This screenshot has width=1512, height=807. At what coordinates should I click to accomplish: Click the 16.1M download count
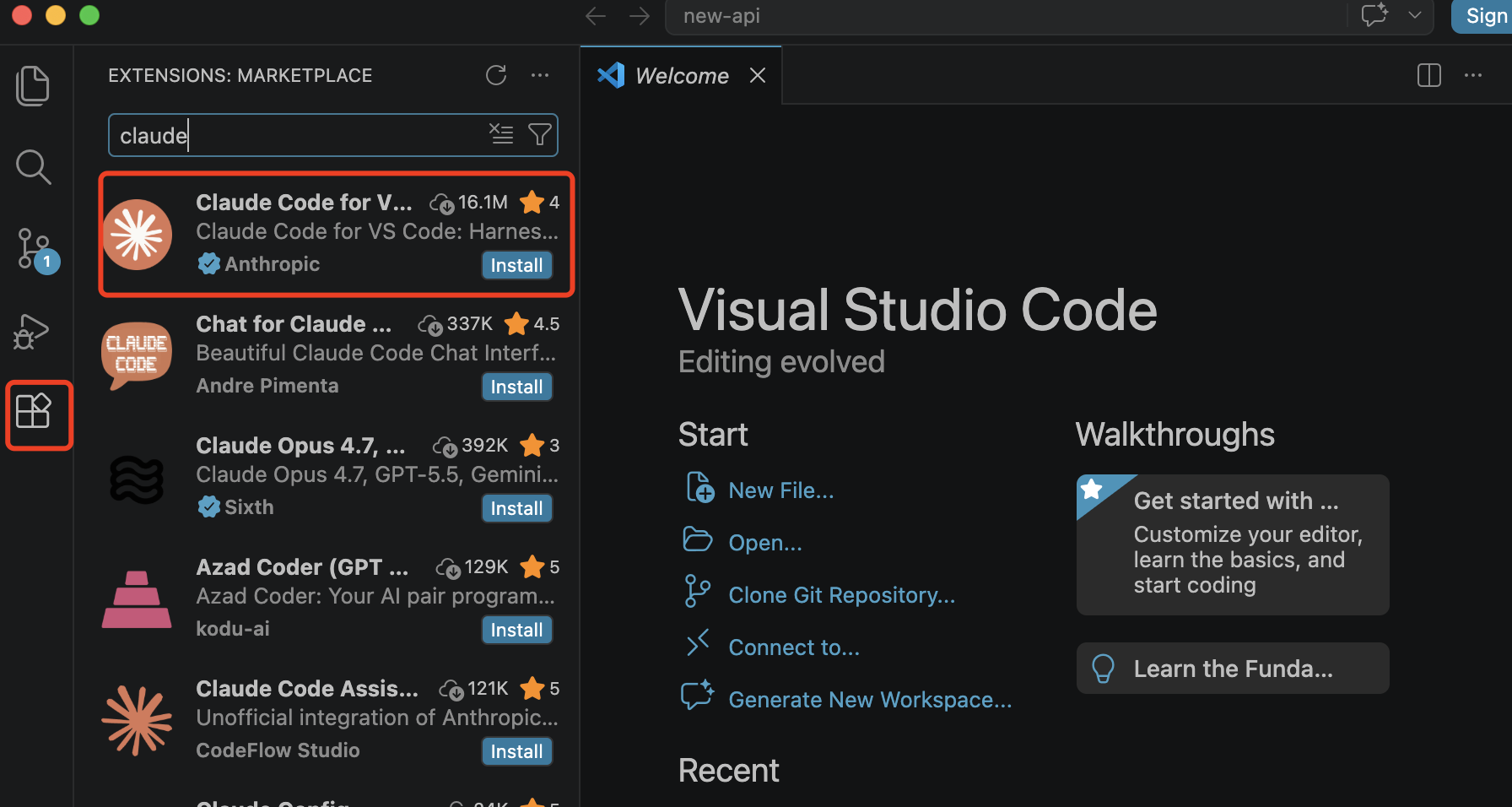tap(469, 203)
